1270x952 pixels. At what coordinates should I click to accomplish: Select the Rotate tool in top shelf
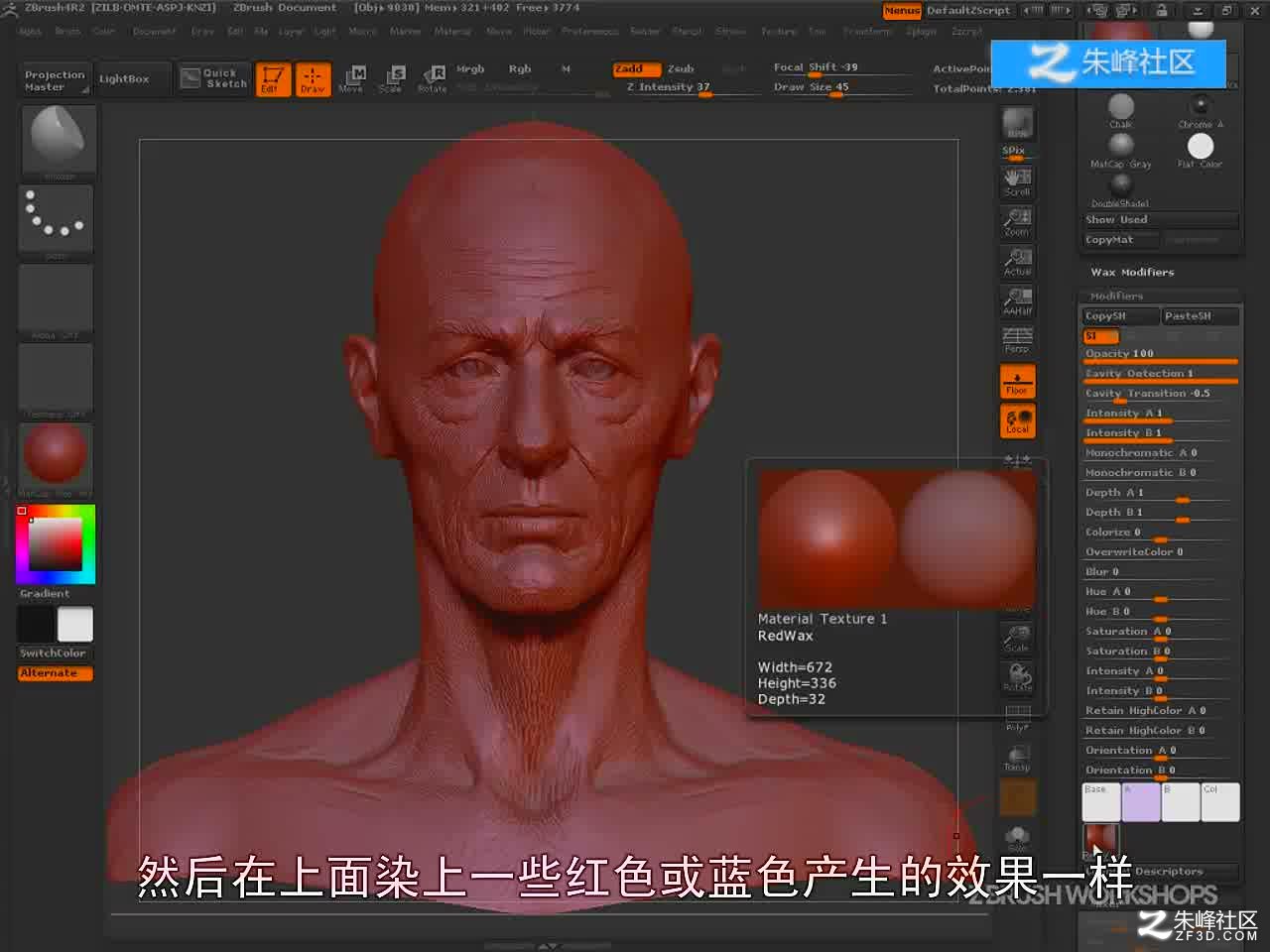click(x=432, y=78)
